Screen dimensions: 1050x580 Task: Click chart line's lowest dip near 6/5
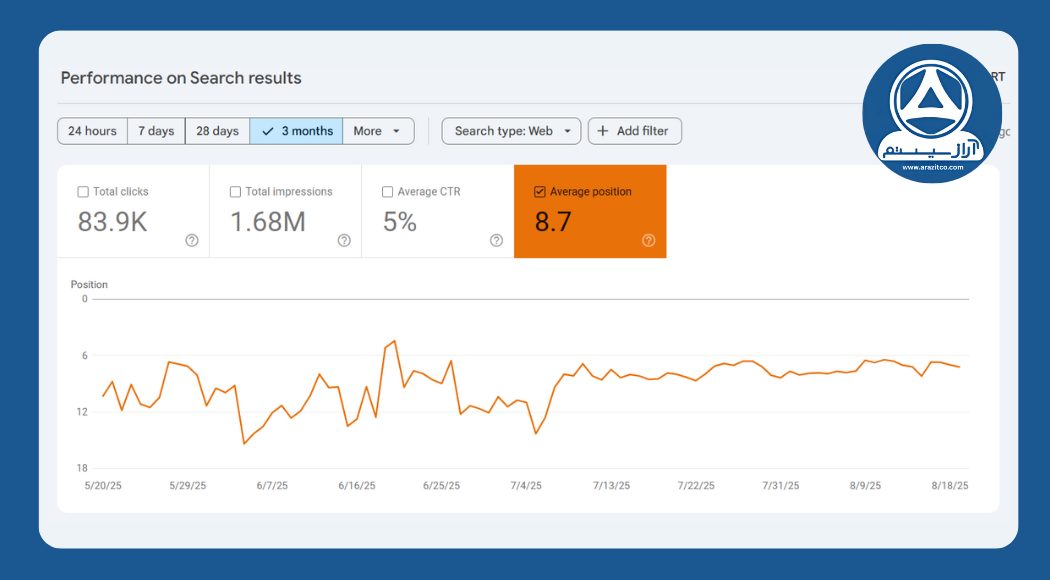[x=244, y=443]
